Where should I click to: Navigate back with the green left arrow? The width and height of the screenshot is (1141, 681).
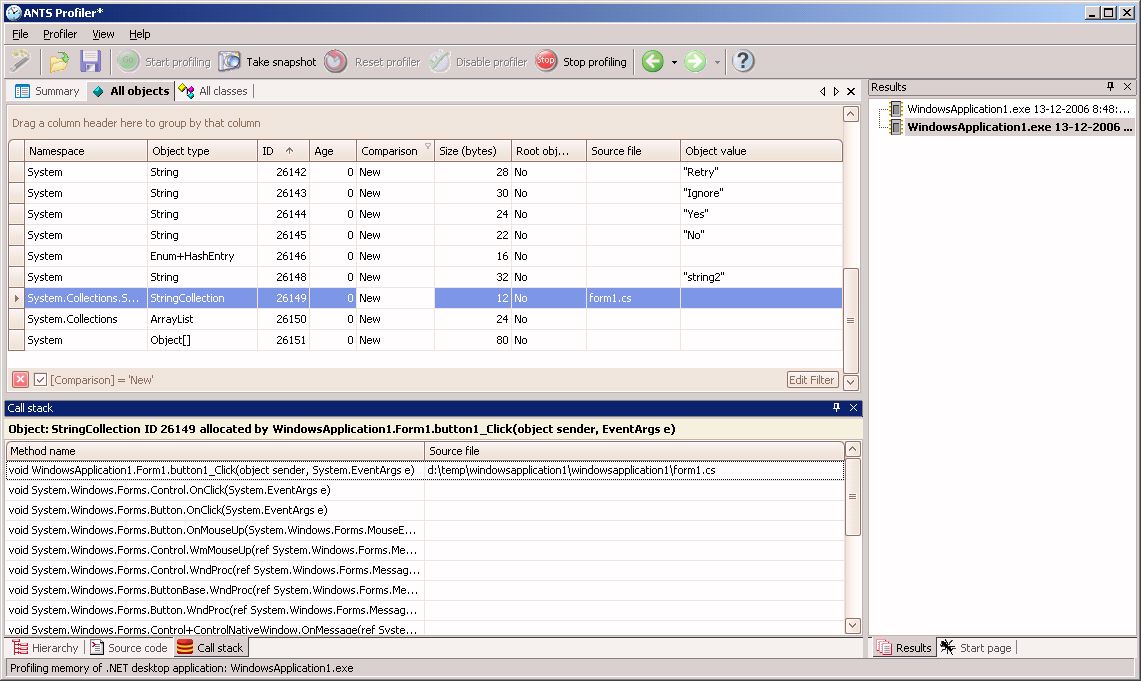click(x=652, y=62)
